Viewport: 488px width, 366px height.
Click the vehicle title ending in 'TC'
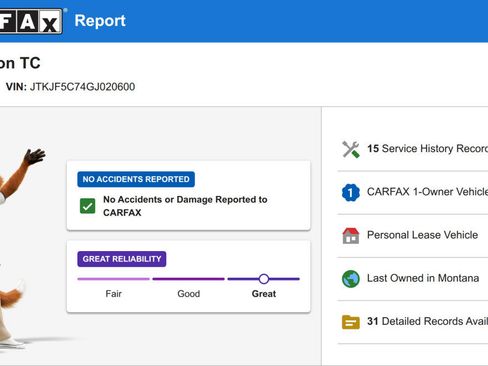click(x=20, y=63)
